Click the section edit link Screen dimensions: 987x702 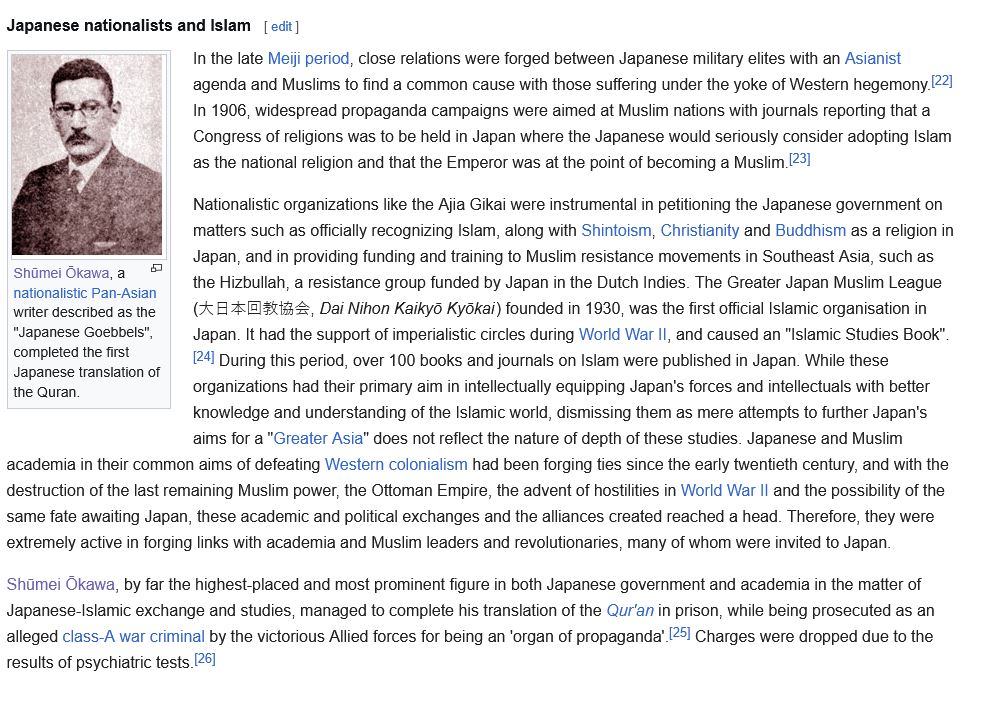(x=281, y=26)
